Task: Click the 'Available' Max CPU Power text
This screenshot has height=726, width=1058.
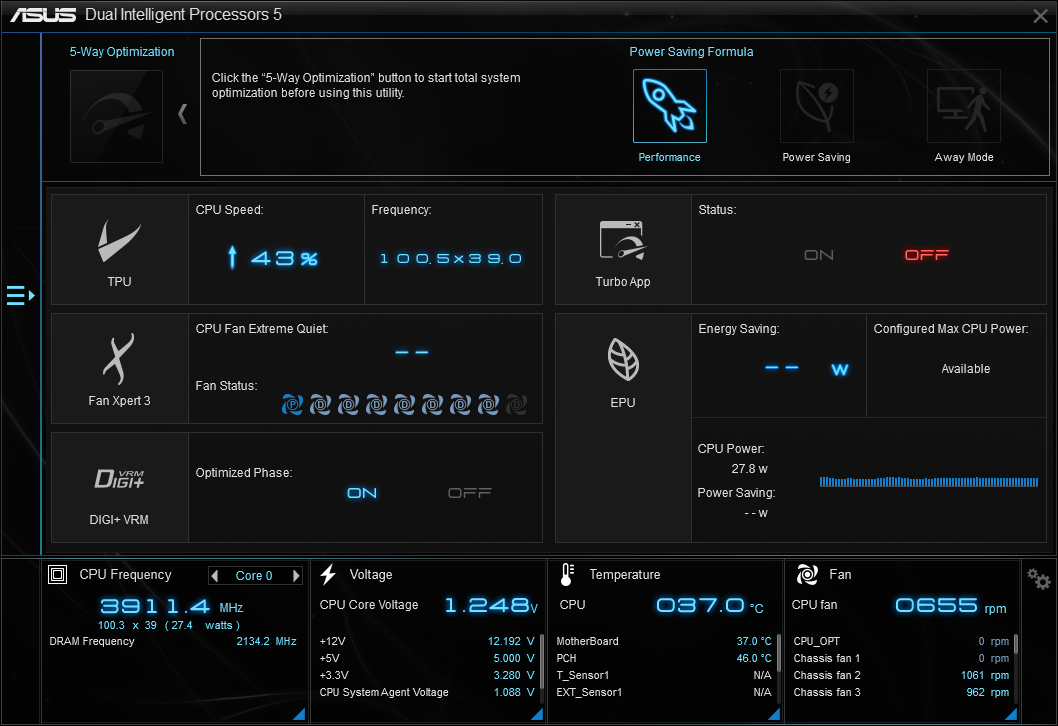Action: pos(966,369)
